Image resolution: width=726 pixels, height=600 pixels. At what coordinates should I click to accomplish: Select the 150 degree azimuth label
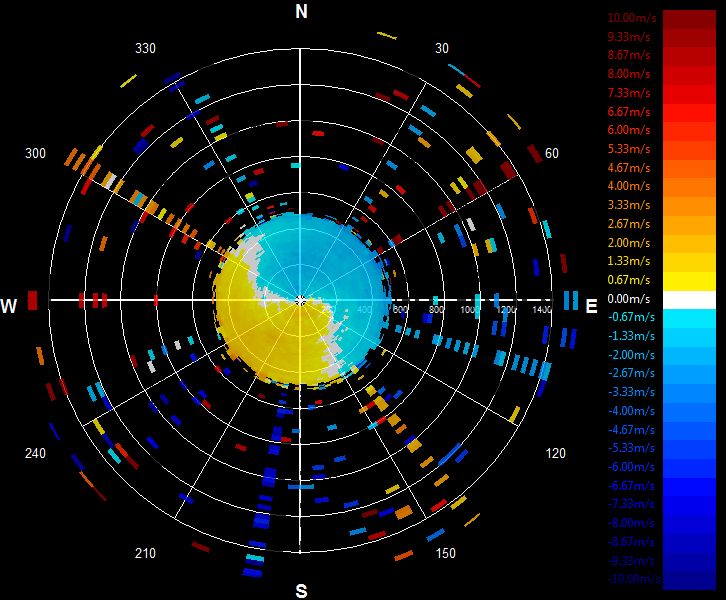[445, 553]
